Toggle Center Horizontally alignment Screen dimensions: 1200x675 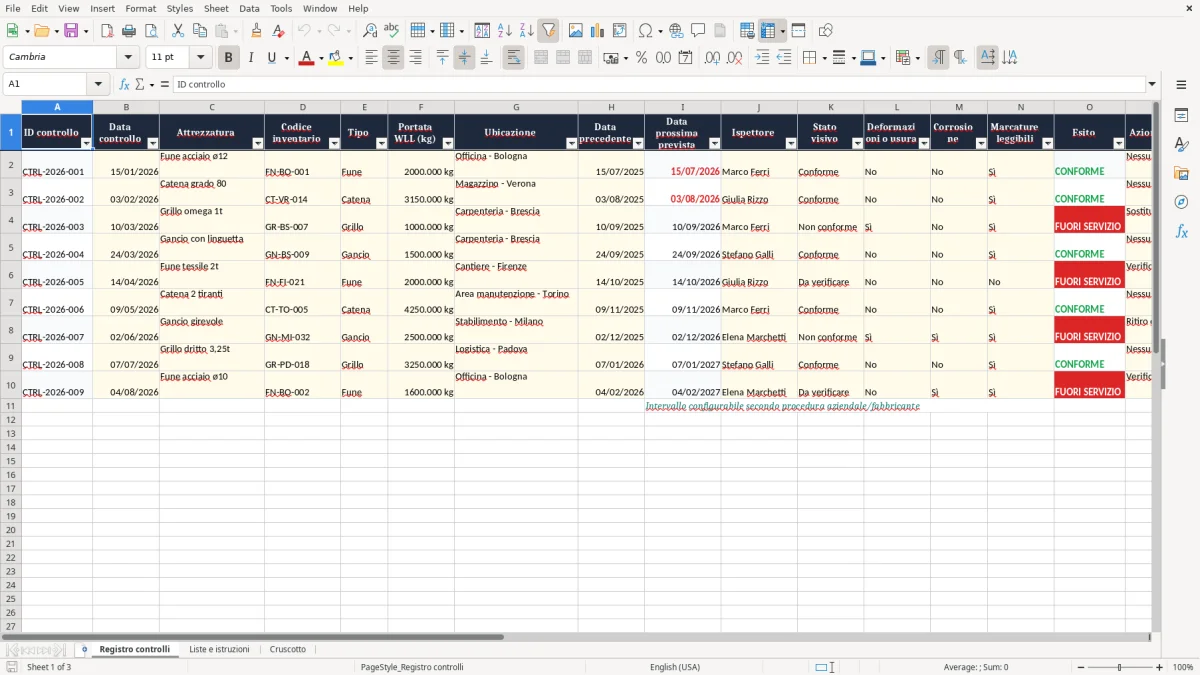click(393, 58)
